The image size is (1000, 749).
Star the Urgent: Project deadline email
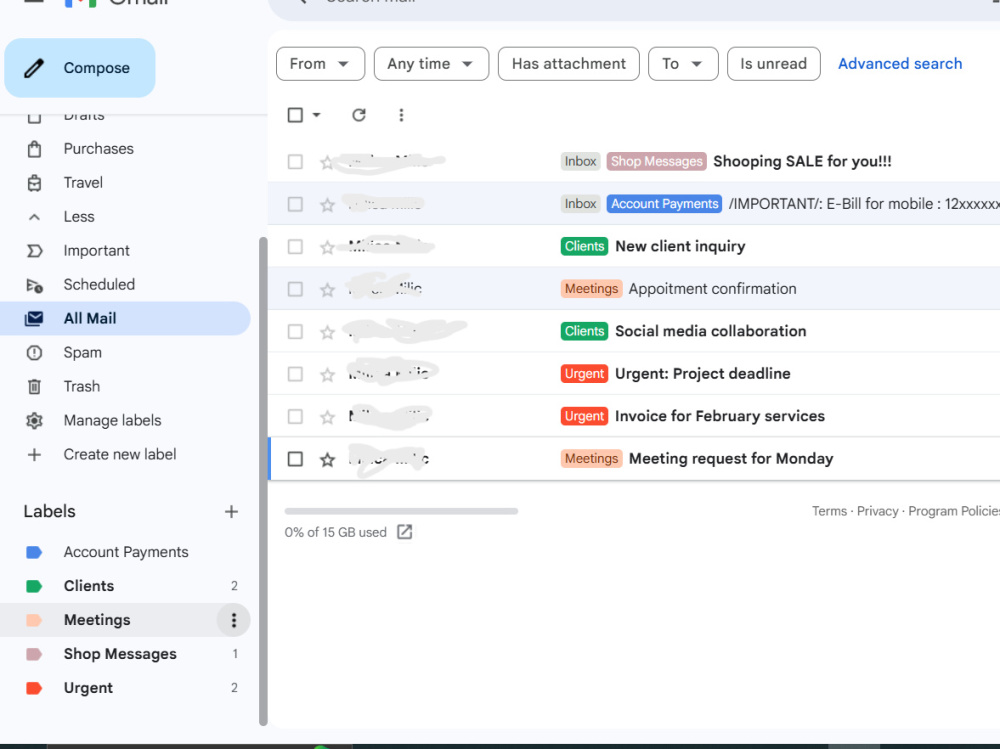click(x=327, y=375)
